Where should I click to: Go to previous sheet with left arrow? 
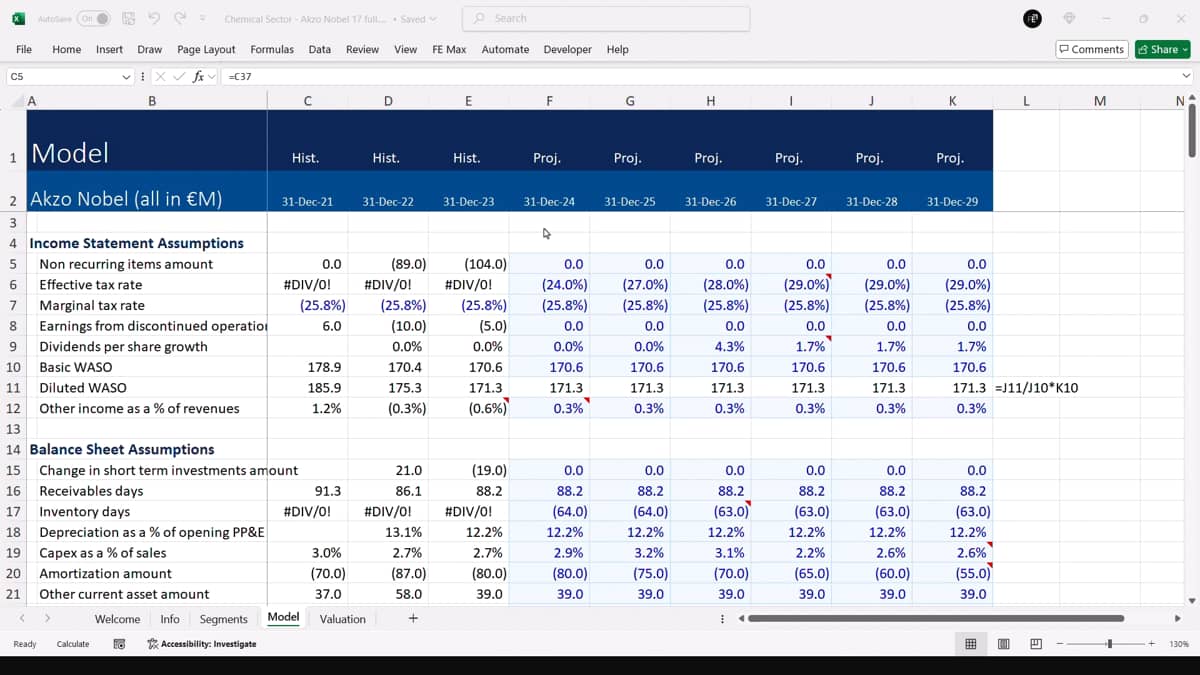coord(22,619)
